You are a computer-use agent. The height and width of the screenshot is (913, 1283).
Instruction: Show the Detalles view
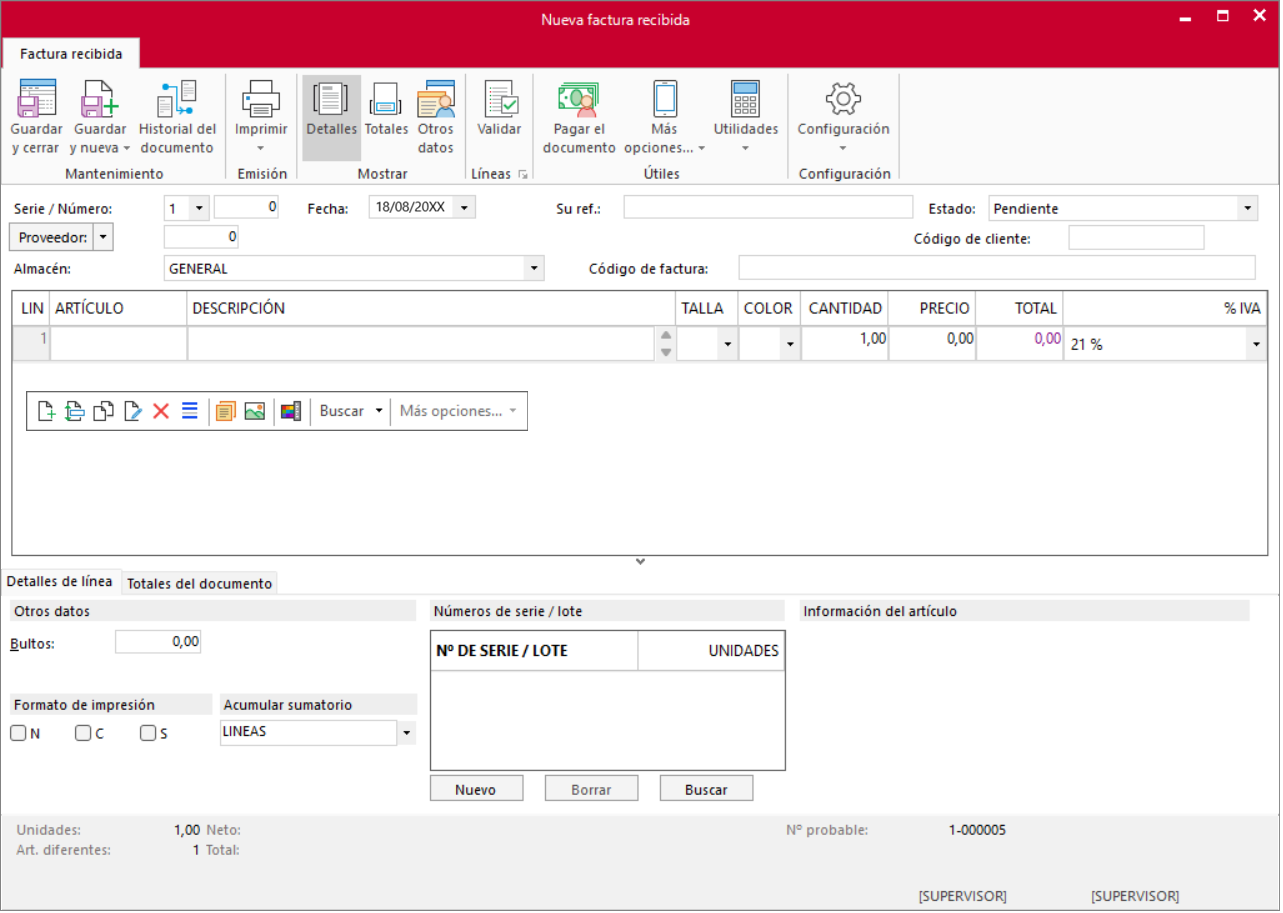(331, 118)
